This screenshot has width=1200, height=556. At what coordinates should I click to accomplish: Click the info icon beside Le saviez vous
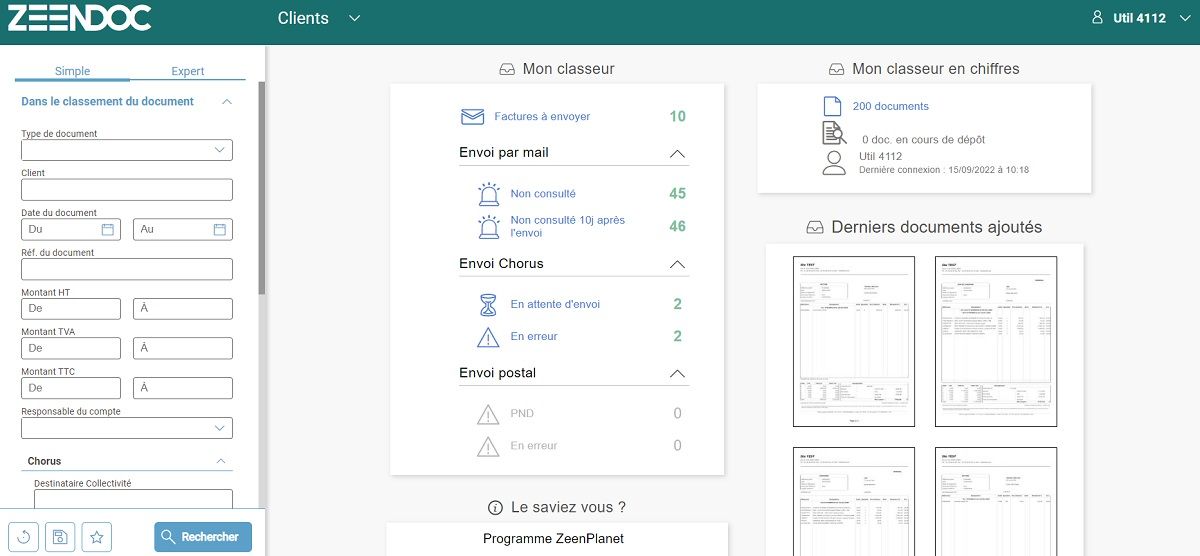point(494,508)
